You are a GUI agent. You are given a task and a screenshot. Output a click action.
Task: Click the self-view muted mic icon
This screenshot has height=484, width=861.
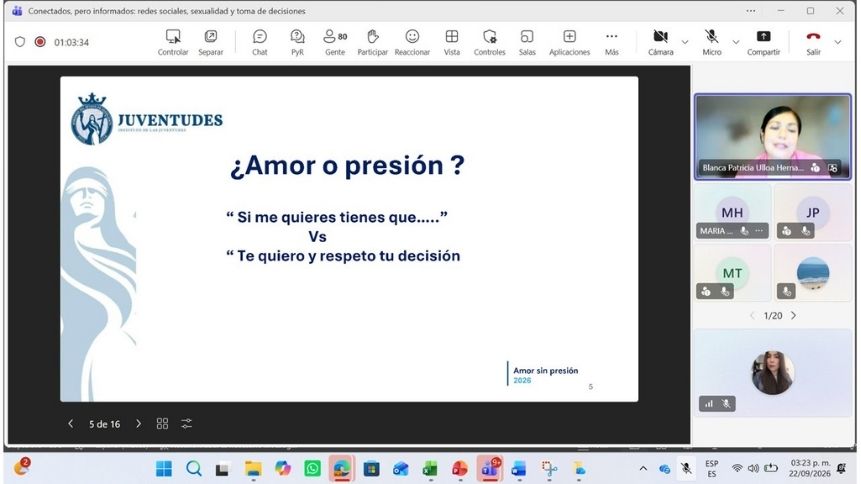pyautogui.click(x=726, y=404)
